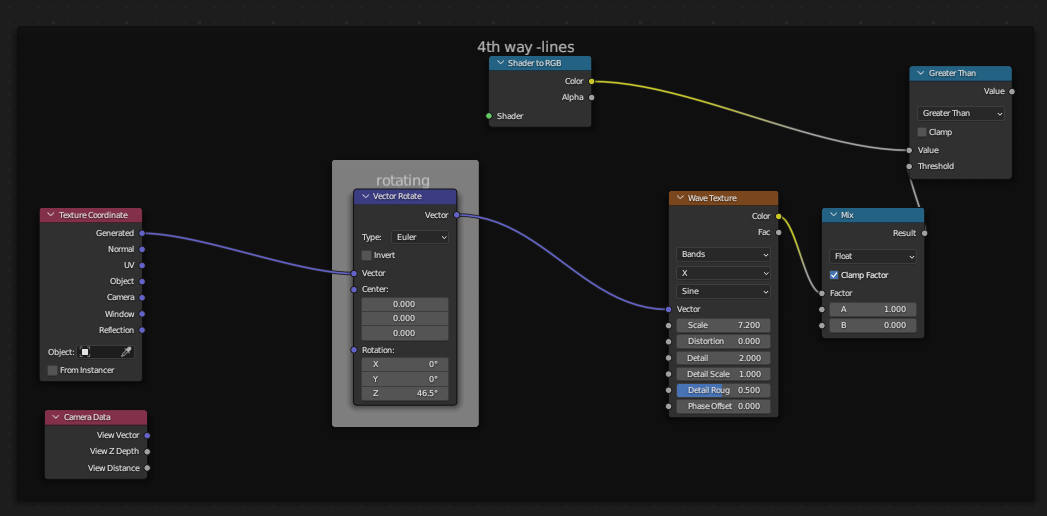Click the Detail value field
Image resolution: width=1047 pixels, height=516 pixels.
[723, 358]
